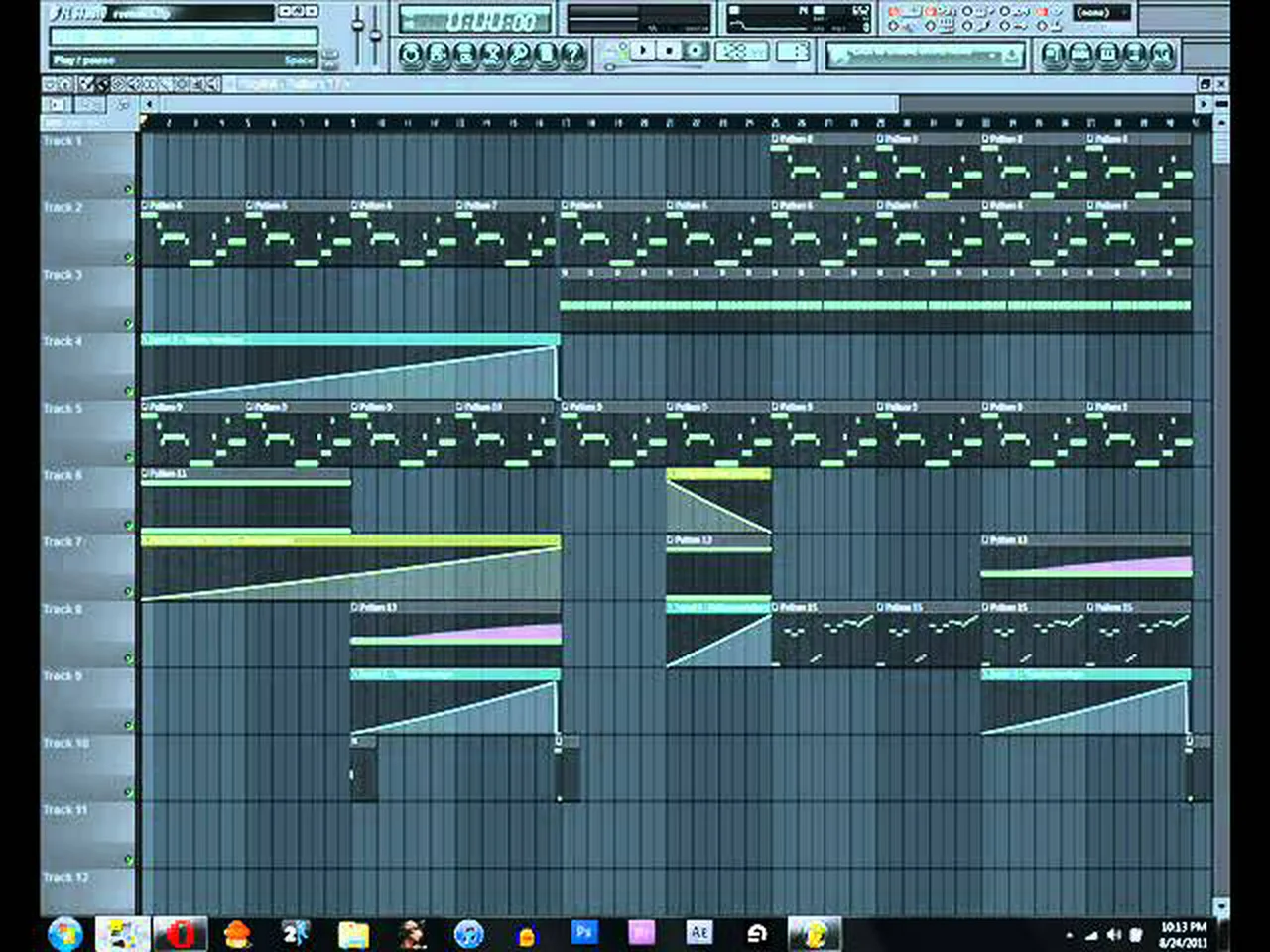Open After Effects from the taskbar

699,932
